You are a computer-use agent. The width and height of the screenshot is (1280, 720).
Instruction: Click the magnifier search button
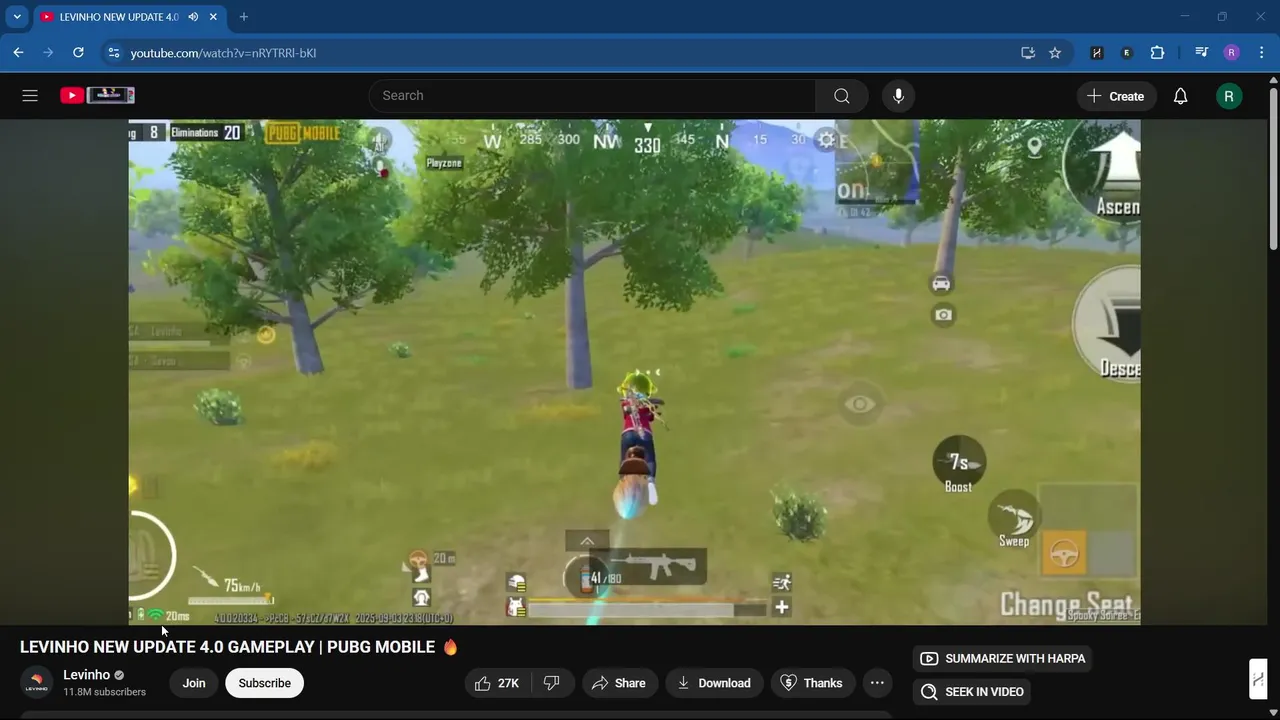point(842,96)
